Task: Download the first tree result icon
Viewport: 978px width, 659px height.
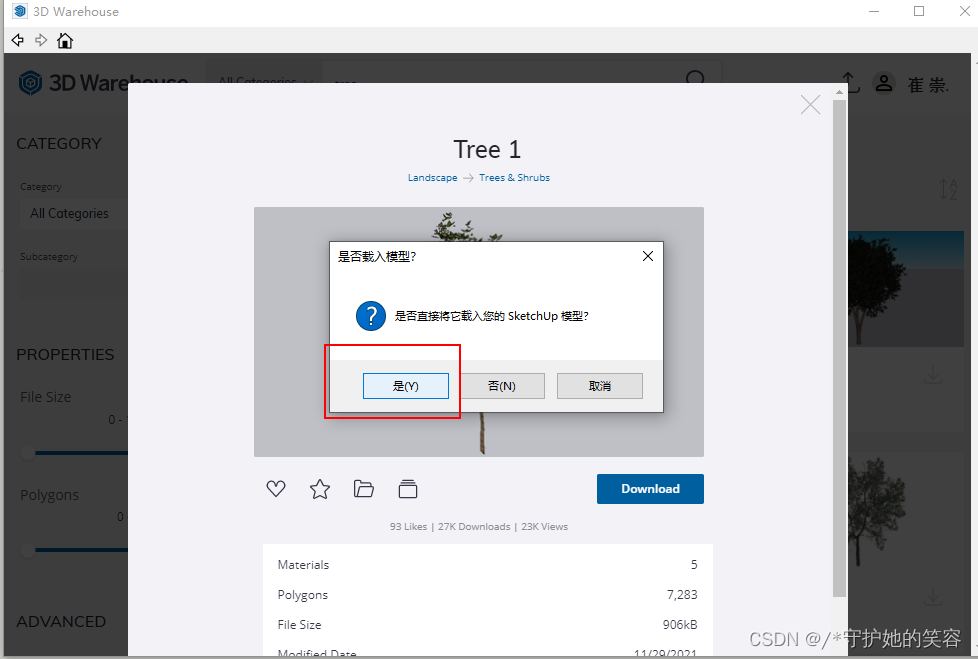Action: pyautogui.click(x=933, y=375)
